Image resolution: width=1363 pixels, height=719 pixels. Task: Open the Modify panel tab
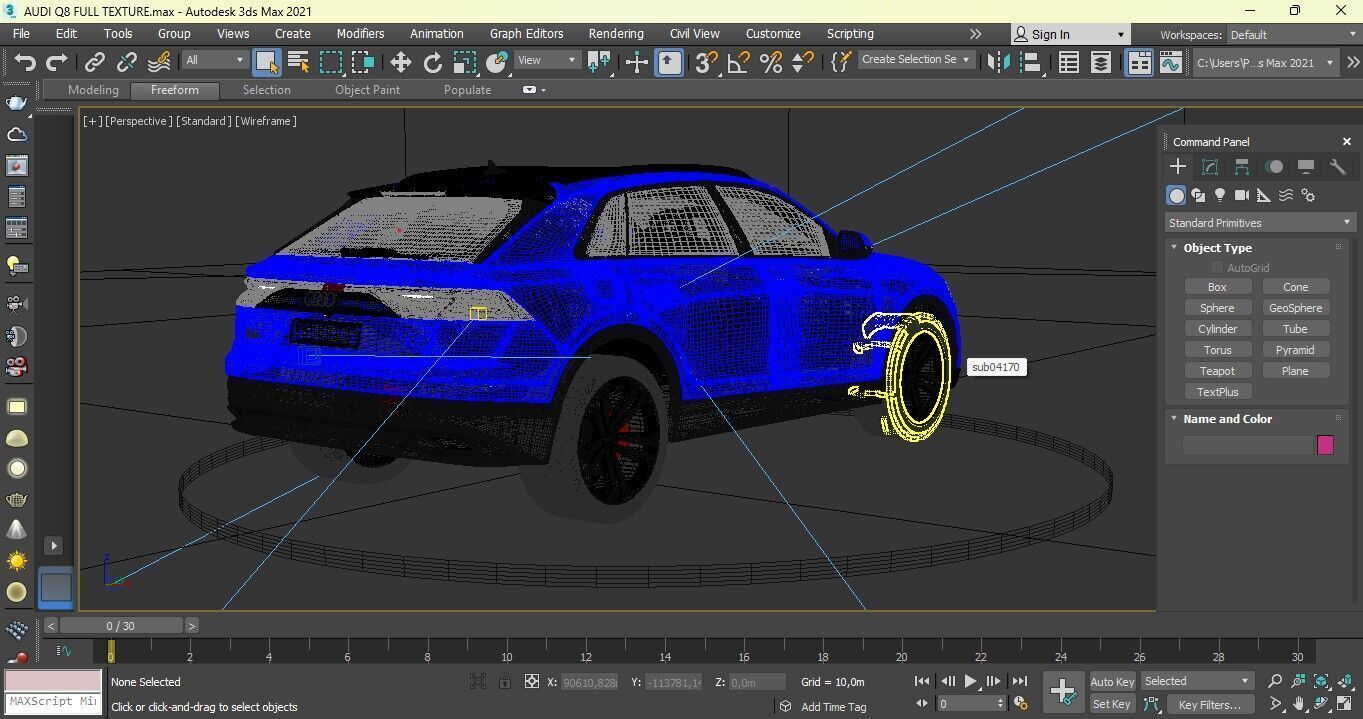[x=1210, y=167]
